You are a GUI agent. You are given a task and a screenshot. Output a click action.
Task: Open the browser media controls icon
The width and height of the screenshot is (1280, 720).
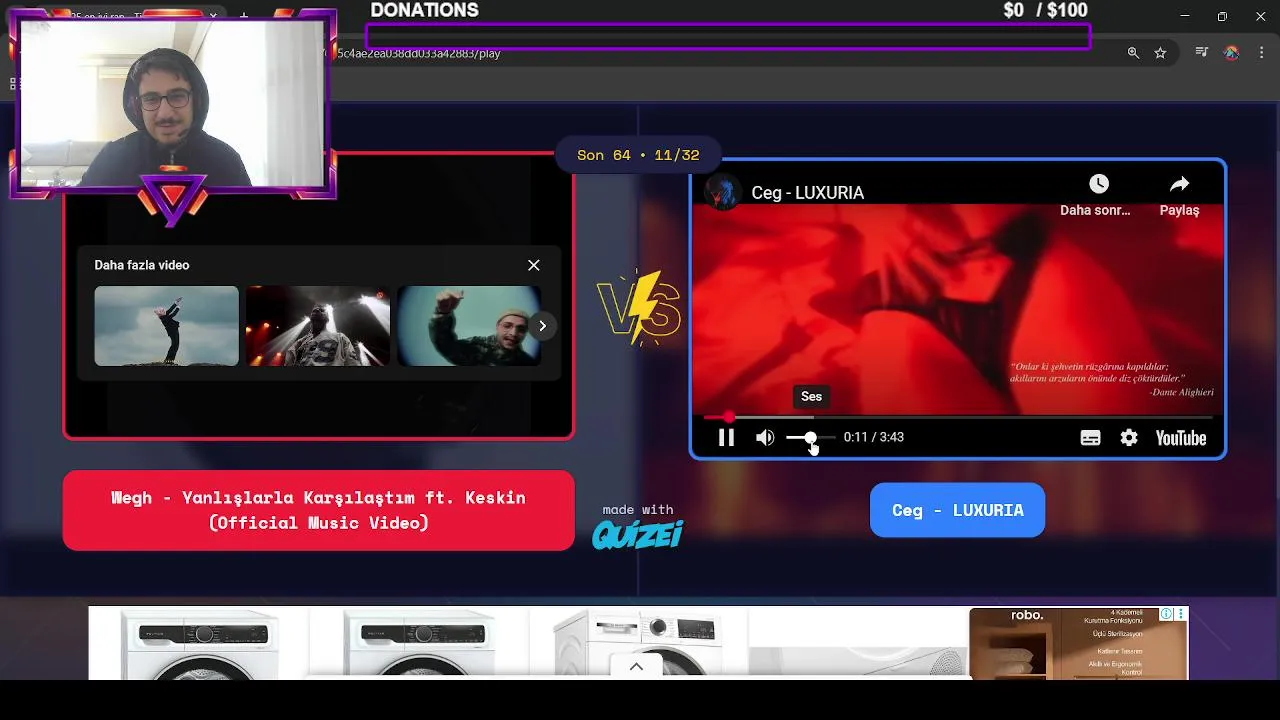coord(1202,53)
